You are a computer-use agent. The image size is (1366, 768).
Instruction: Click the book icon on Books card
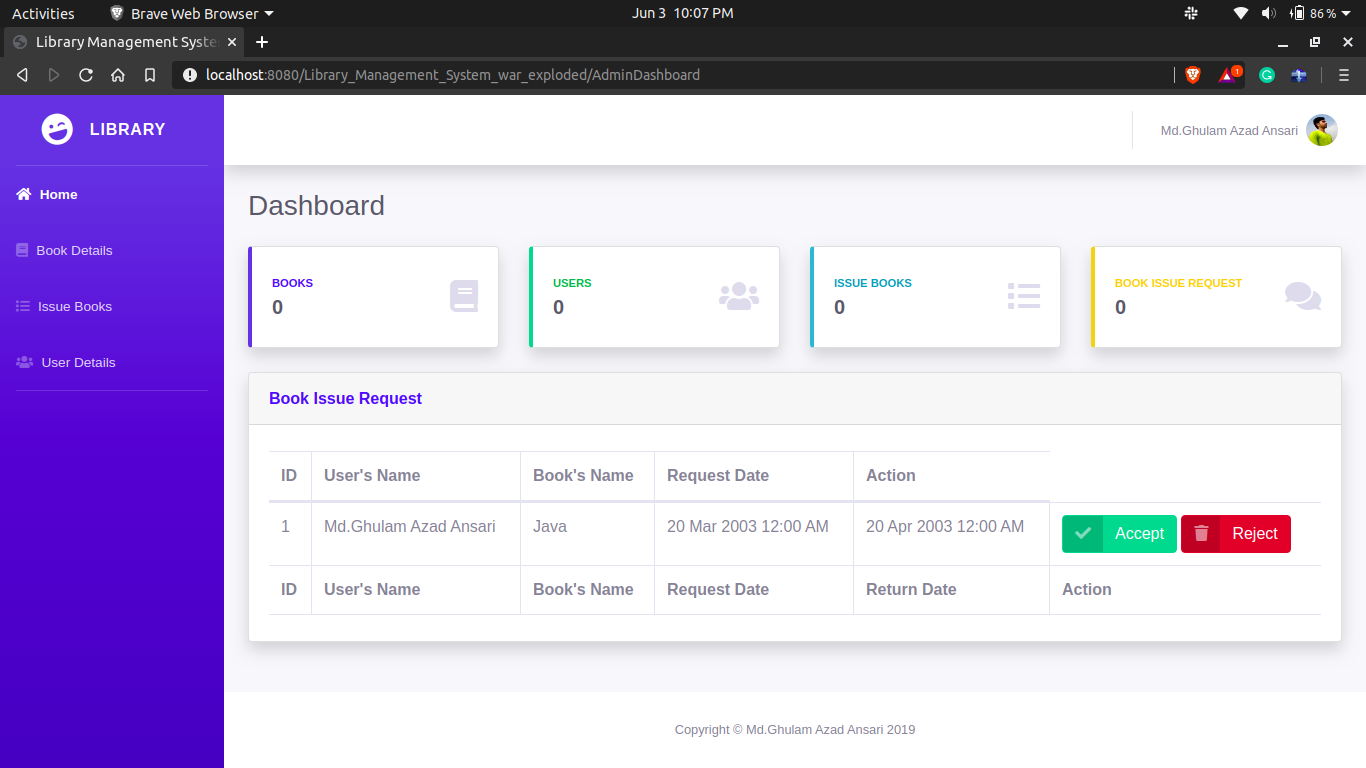pyautogui.click(x=464, y=297)
